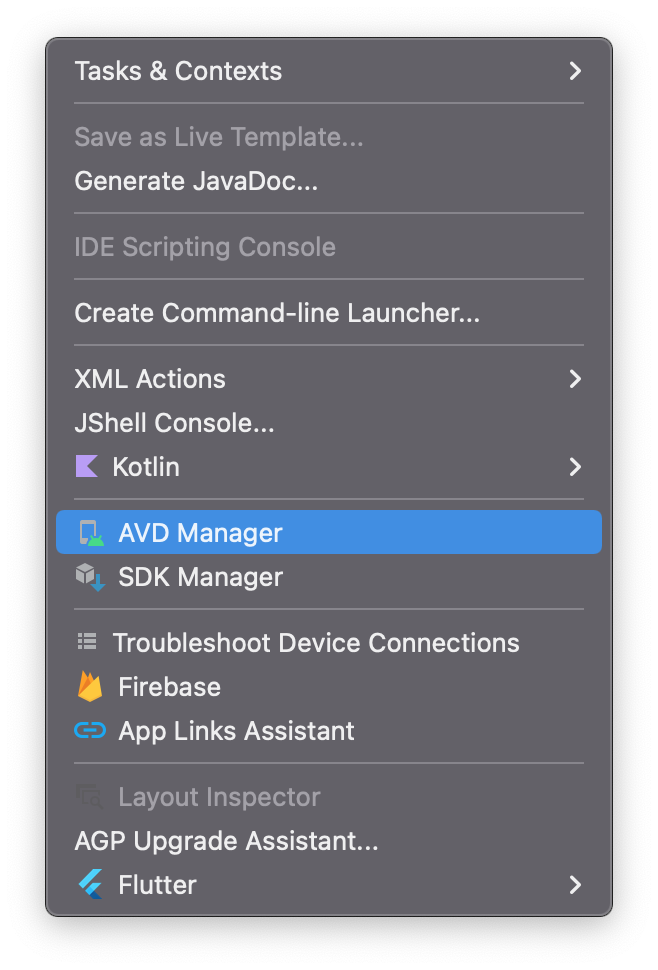Click the Firebase flame icon
This screenshot has height=970, width=658.
90,687
